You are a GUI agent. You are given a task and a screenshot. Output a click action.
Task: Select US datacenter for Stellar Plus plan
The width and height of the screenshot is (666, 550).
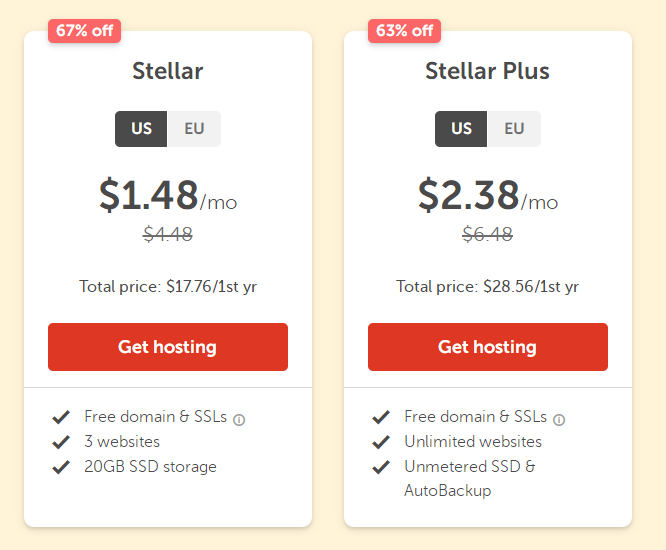pyautogui.click(x=461, y=129)
